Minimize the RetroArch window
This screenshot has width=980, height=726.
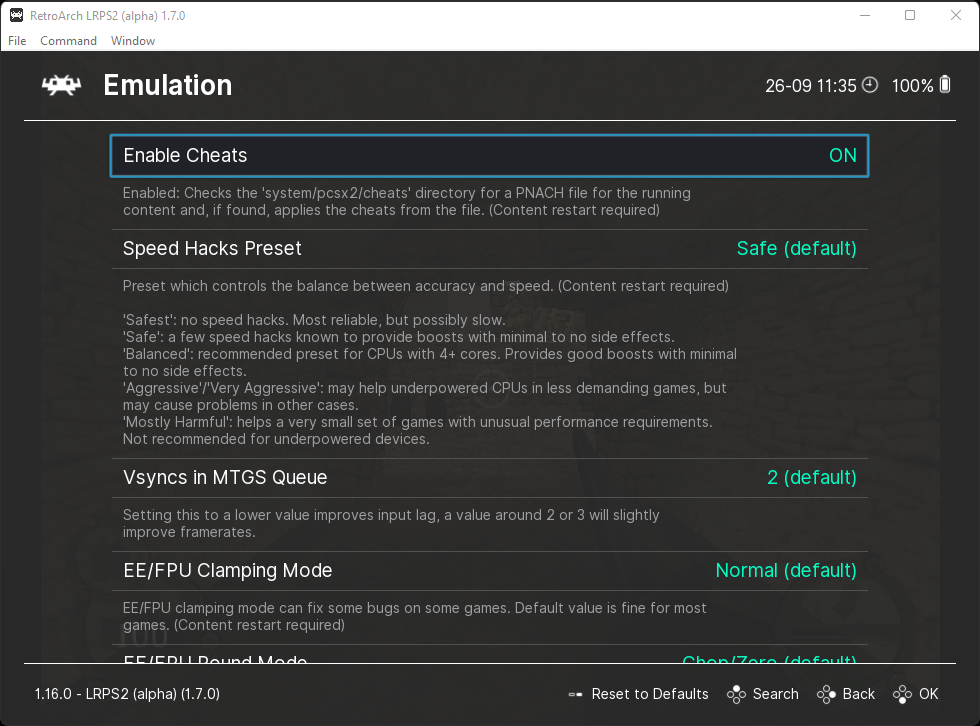click(865, 16)
